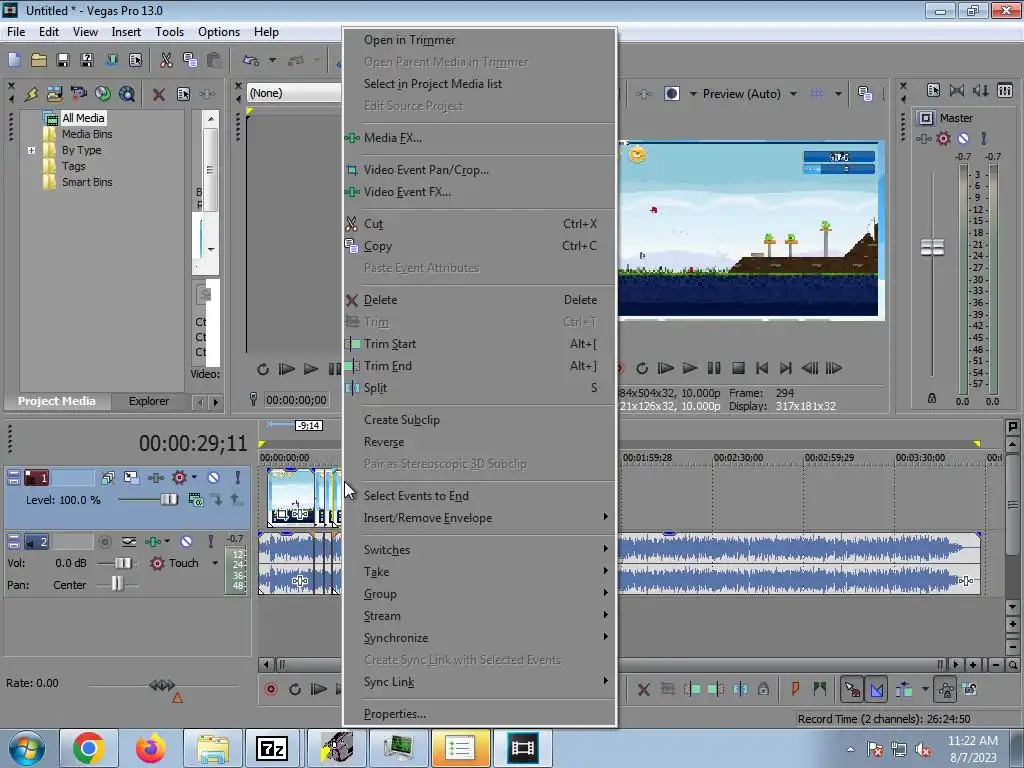Select Media Bins in project media tree
The image size is (1024, 768).
click(87, 134)
